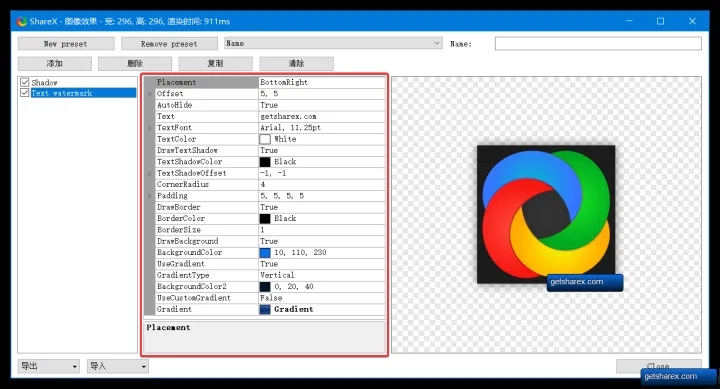The height and width of the screenshot is (389, 720).
Task: Toggle the Shadow effect checkbox
Action: tap(25, 82)
